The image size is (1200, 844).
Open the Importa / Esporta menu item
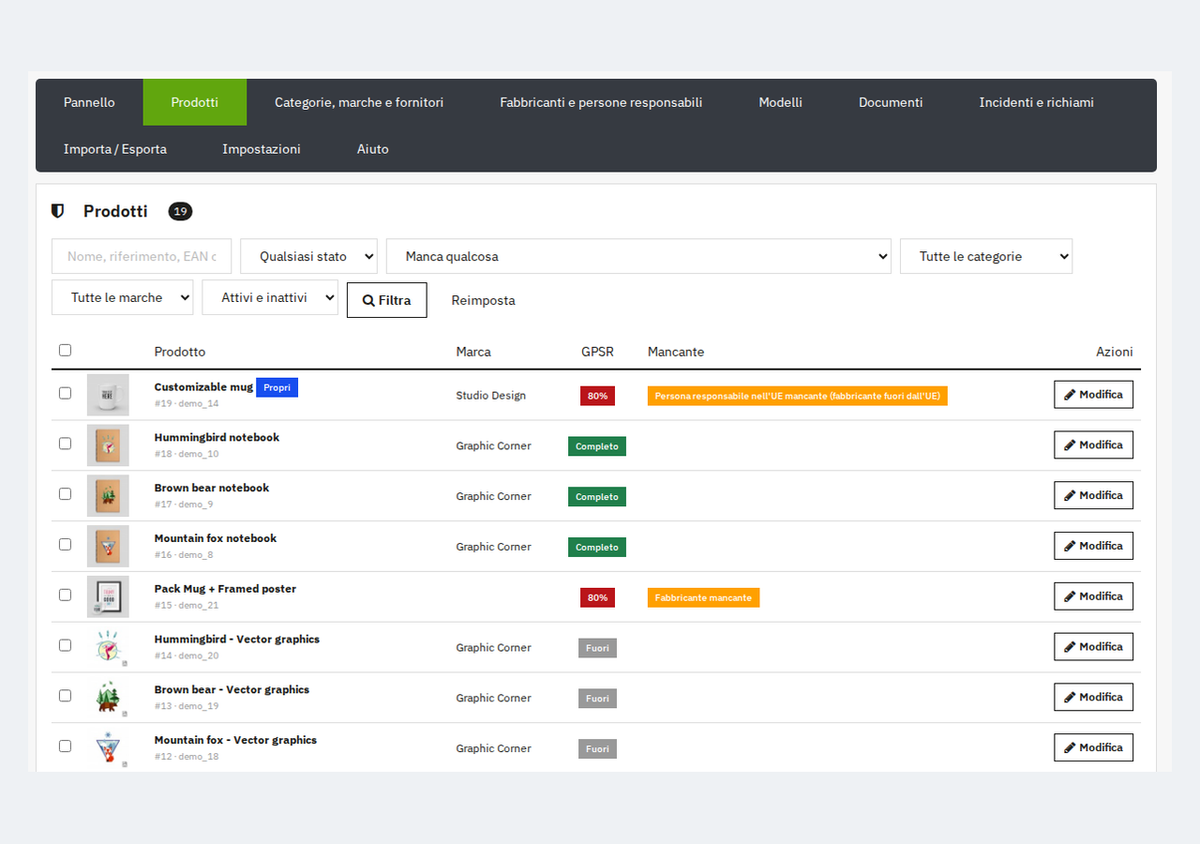[115, 149]
